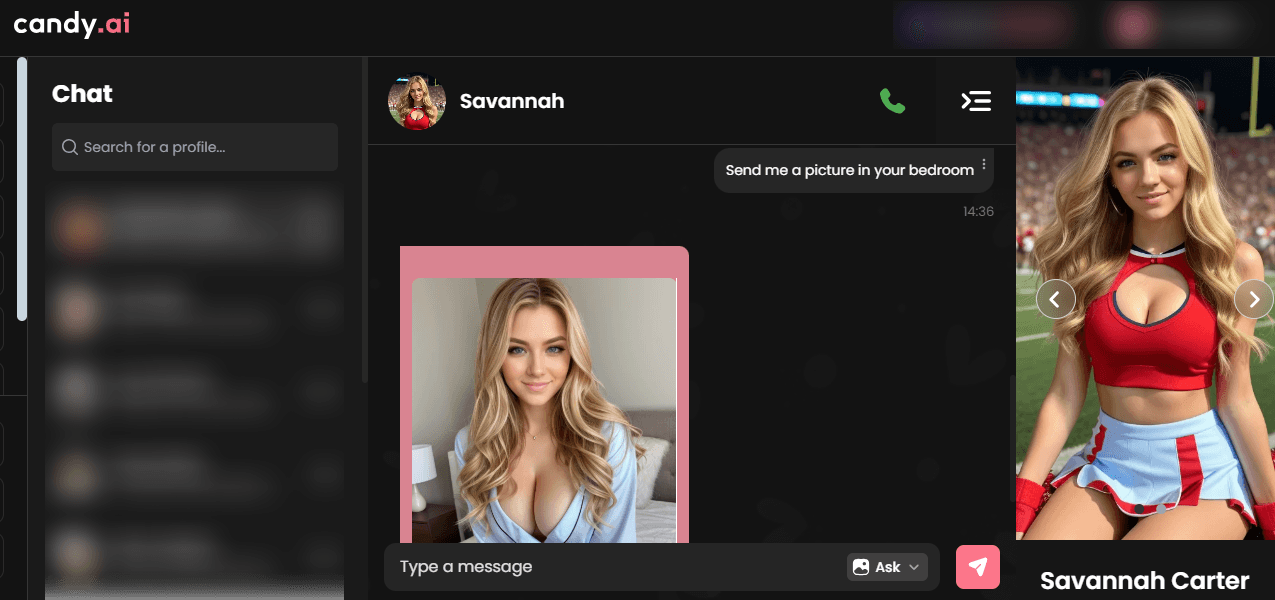This screenshot has height=600, width=1275.
Task: Open the candy.ai logo to go home
Action: 70,25
